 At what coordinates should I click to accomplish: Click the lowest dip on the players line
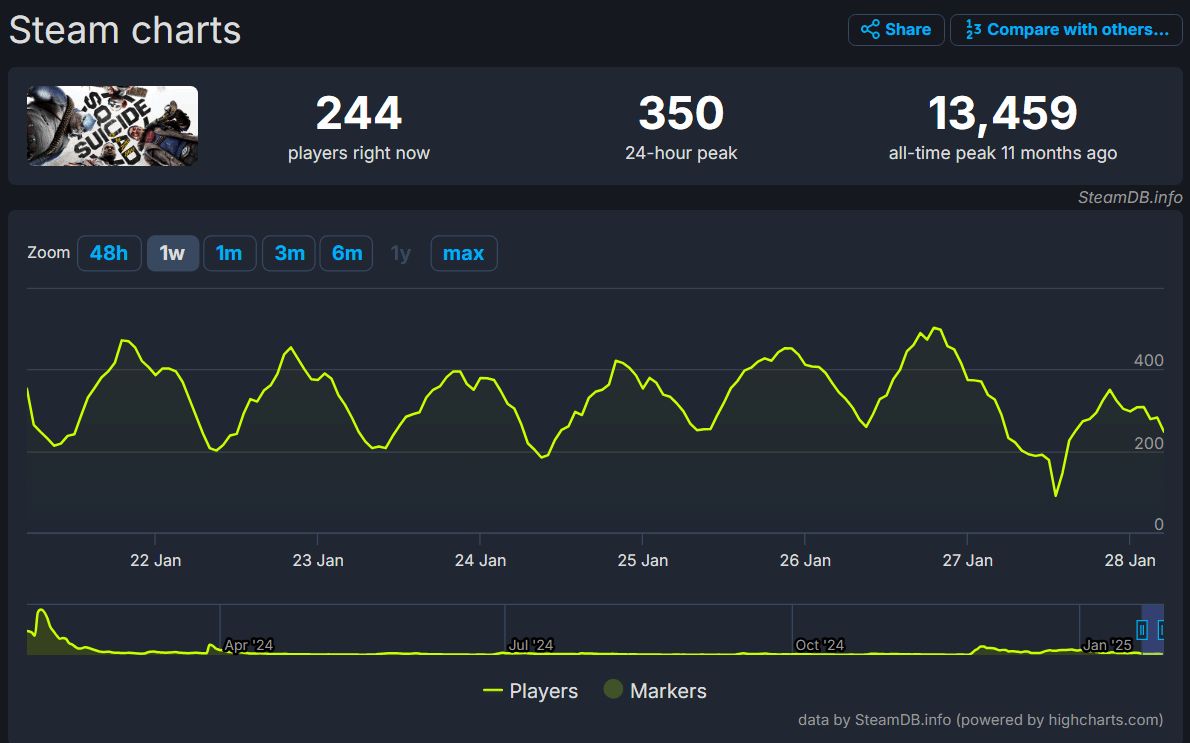pos(1055,495)
